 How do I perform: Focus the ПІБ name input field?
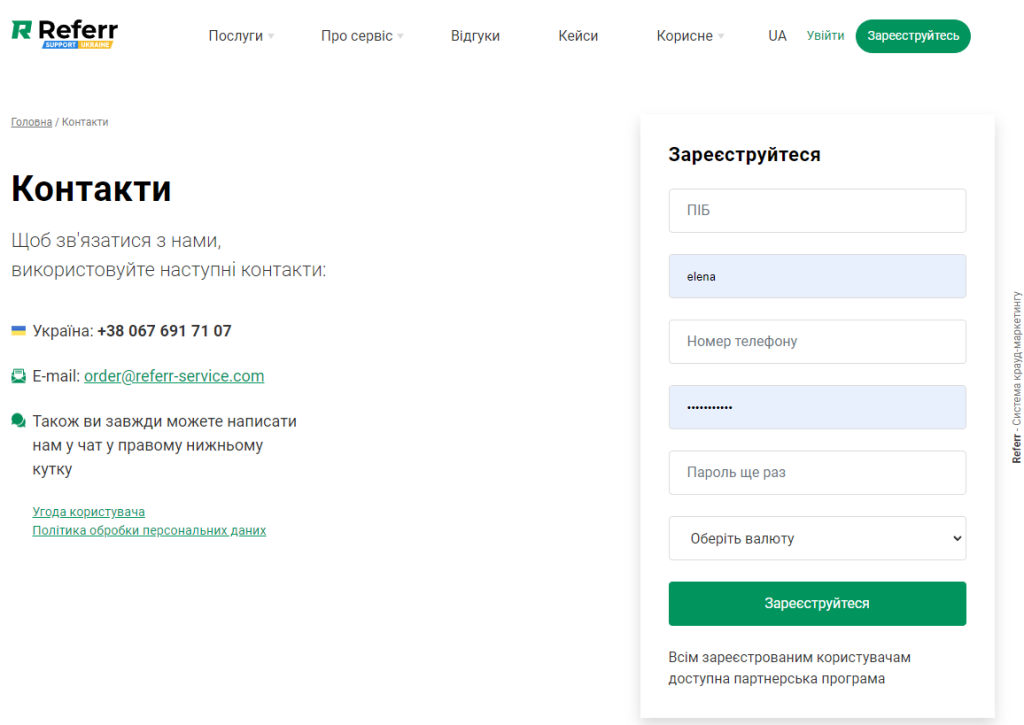817,211
